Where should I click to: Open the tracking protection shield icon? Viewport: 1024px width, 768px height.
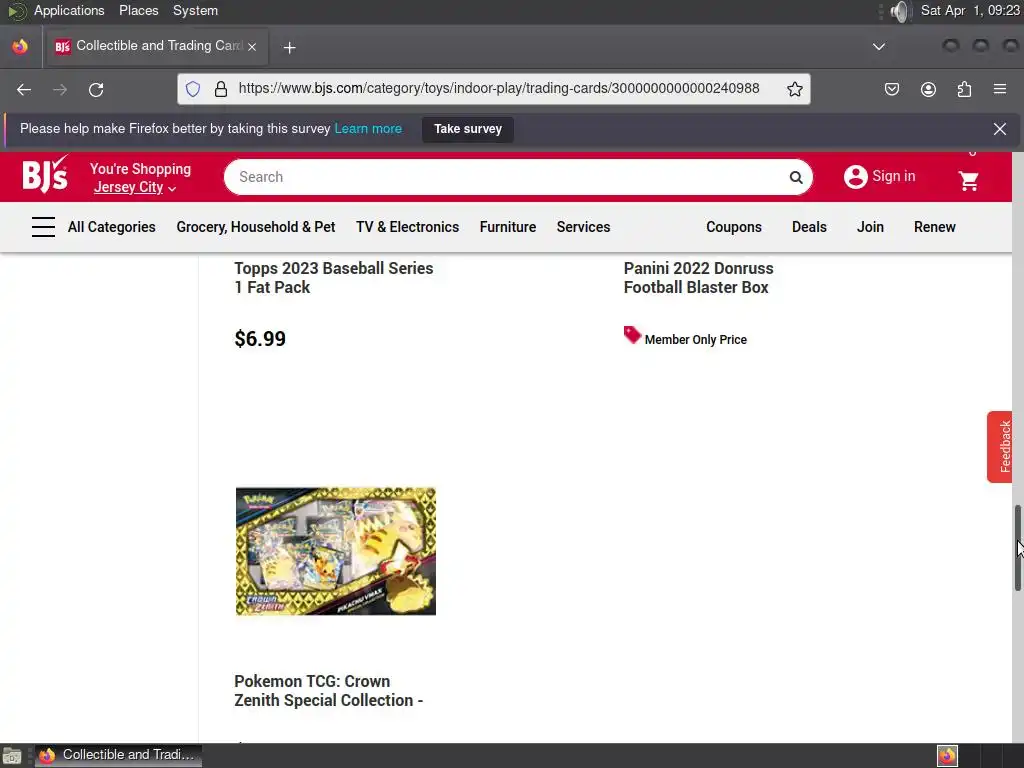193,89
